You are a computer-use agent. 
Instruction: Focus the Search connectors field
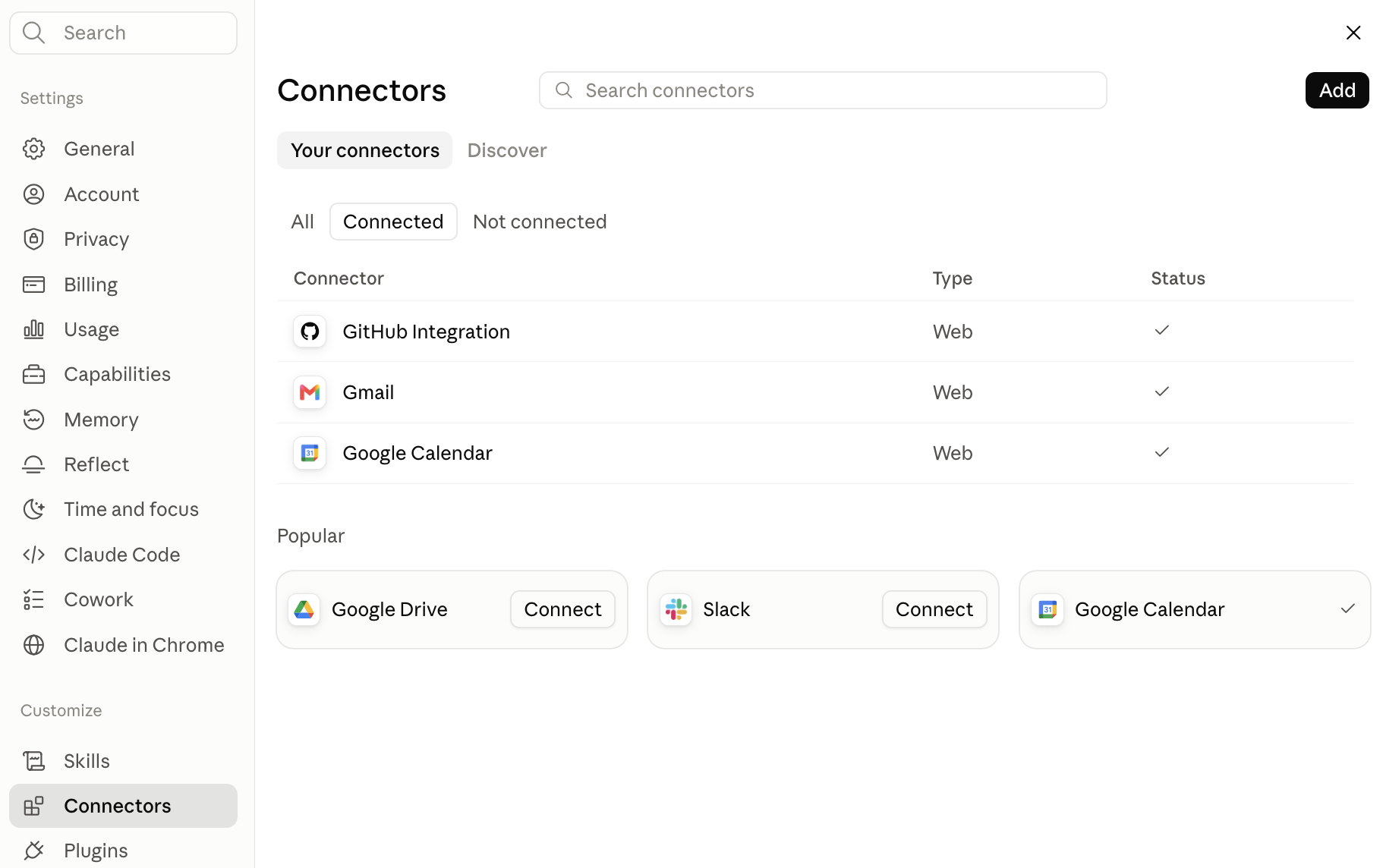coord(823,90)
